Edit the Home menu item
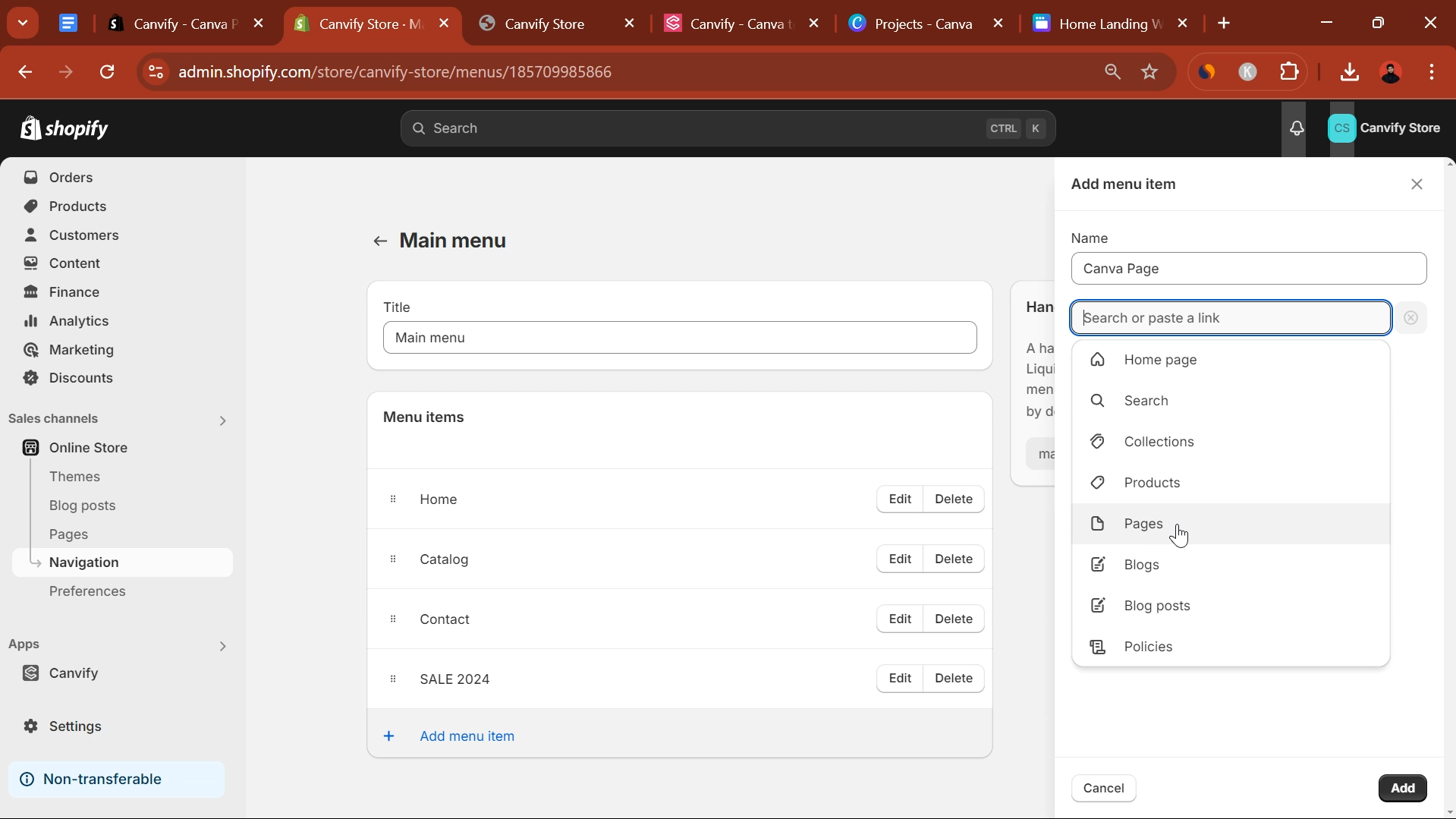The width and height of the screenshot is (1456, 819). click(900, 499)
